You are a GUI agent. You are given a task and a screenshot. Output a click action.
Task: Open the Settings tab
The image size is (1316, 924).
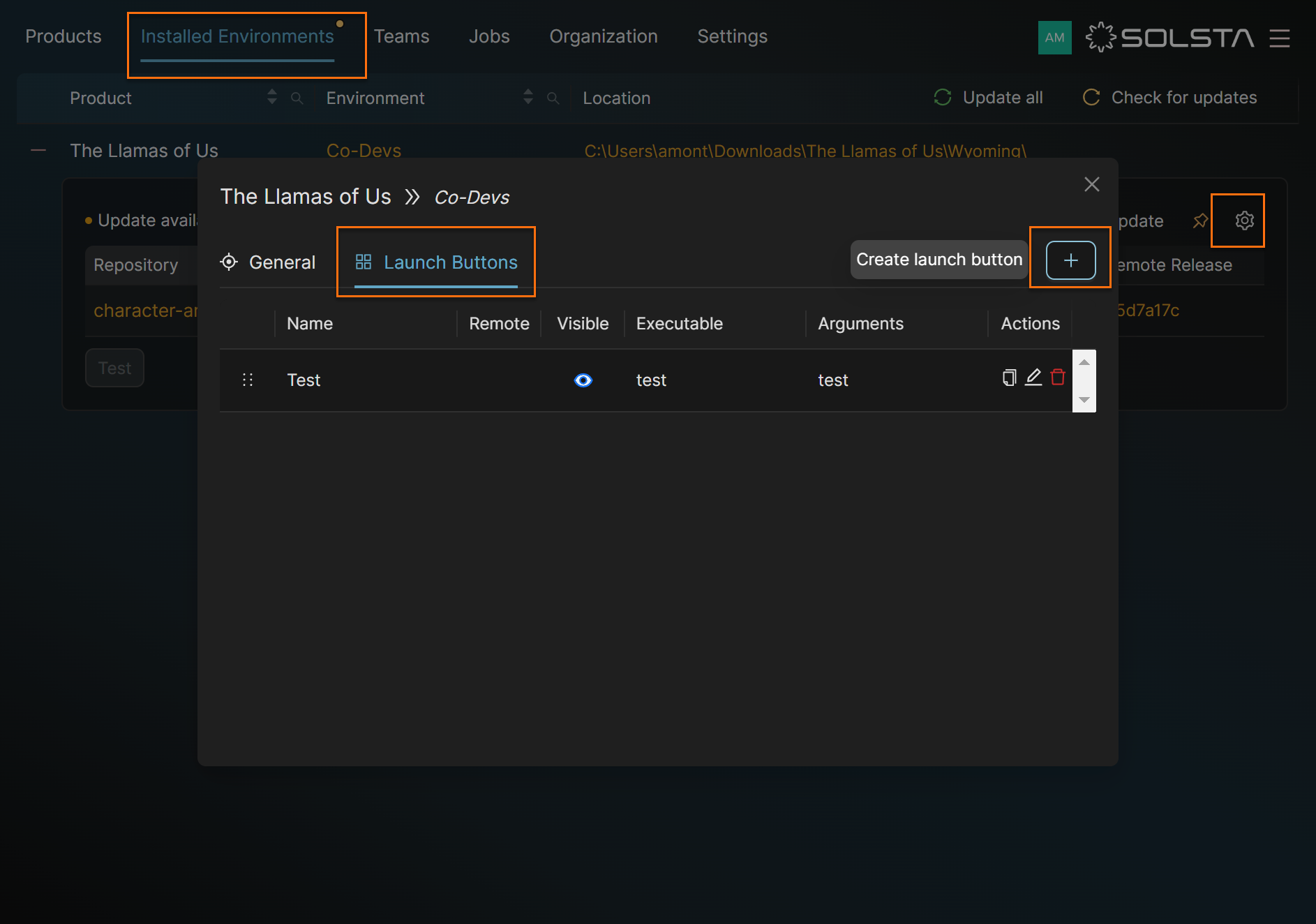pos(733,36)
